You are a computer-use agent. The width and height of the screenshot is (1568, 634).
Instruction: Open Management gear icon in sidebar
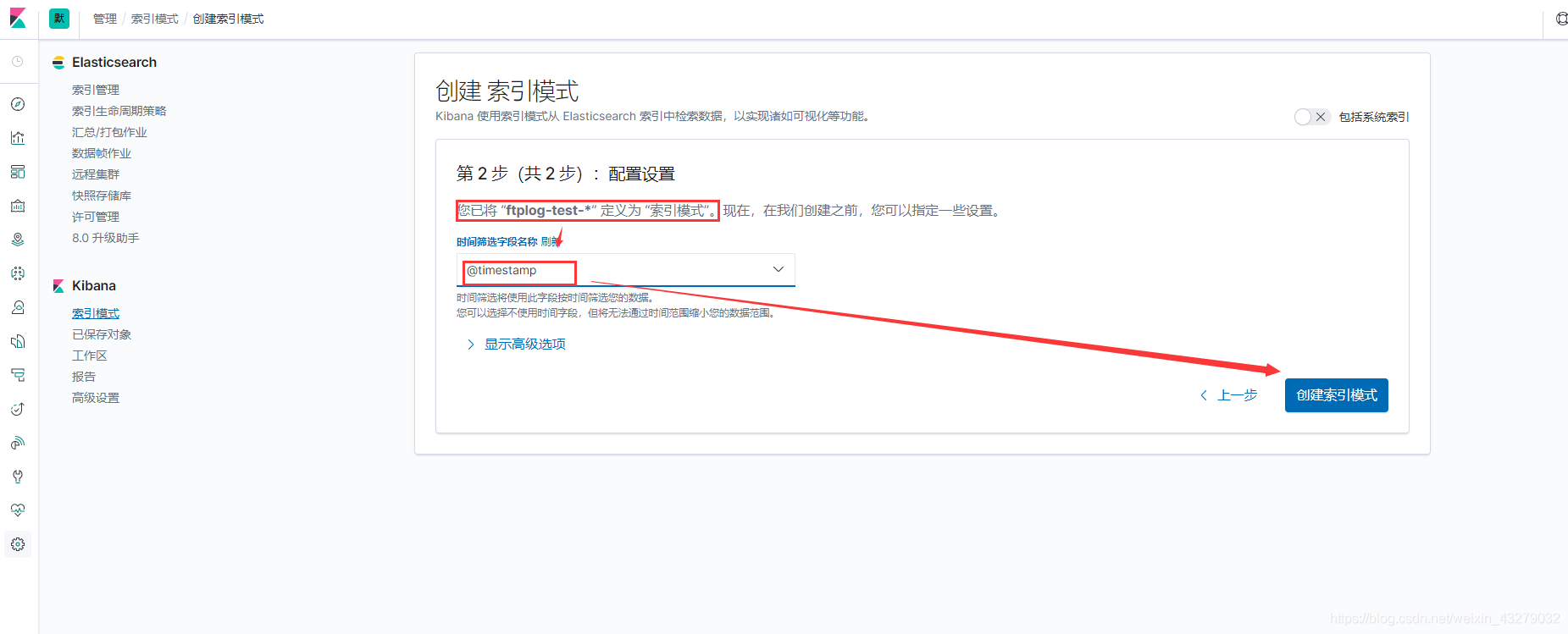click(x=18, y=544)
